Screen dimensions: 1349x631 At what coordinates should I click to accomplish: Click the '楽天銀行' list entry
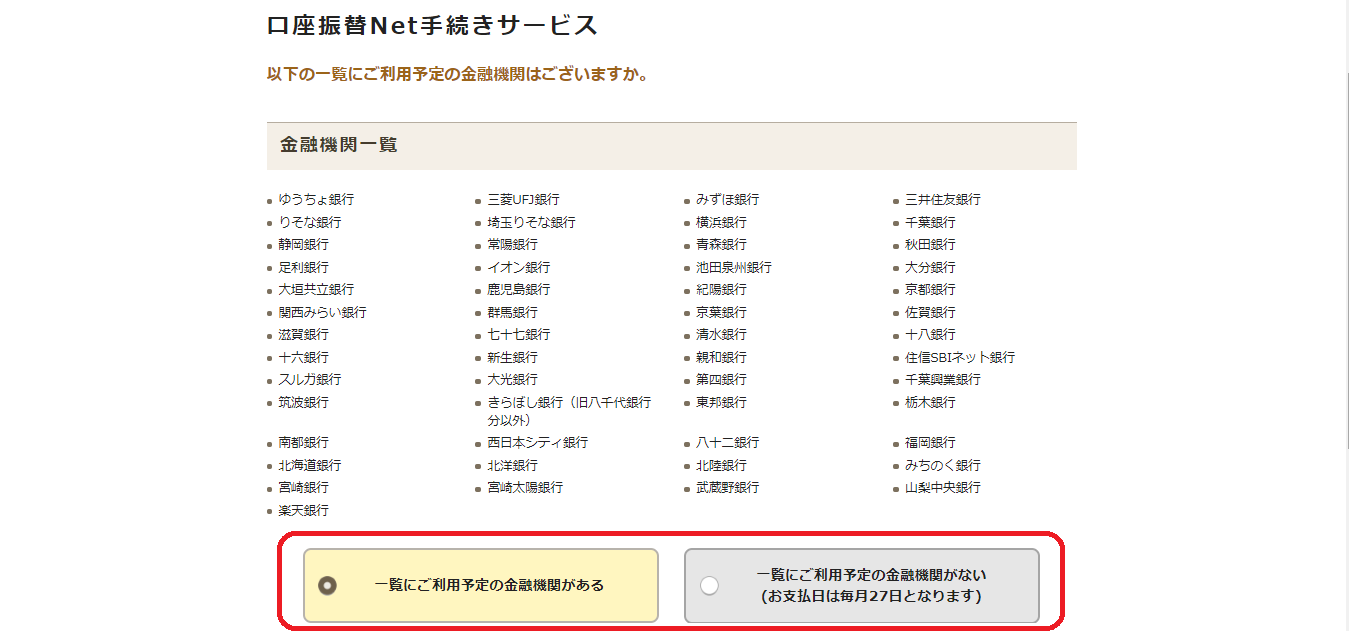pyautogui.click(x=303, y=510)
